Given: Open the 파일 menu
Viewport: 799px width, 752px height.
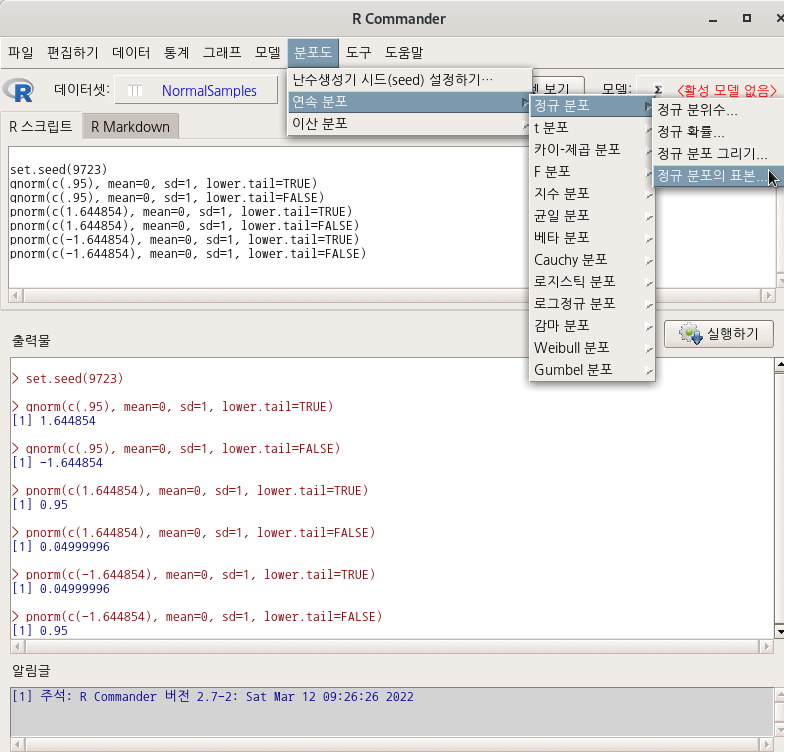Looking at the screenshot, I should 21,52.
